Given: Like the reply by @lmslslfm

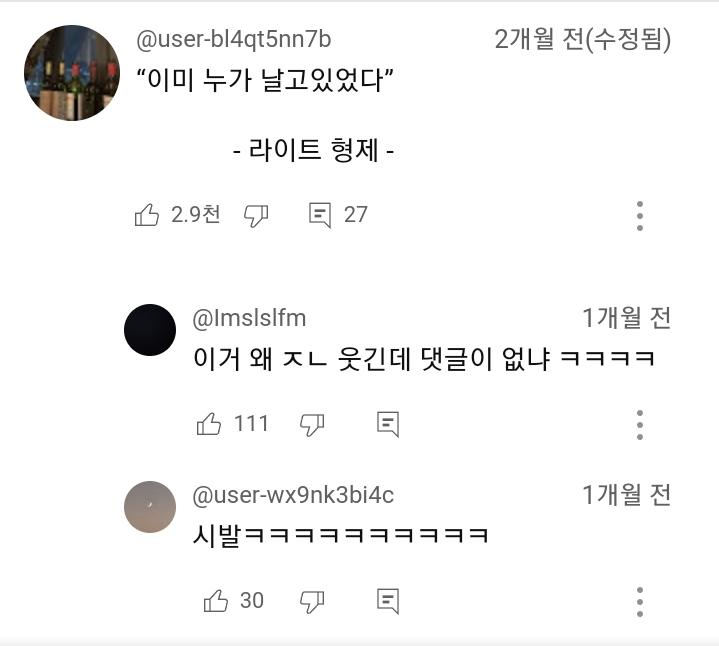Looking at the screenshot, I should tap(209, 424).
